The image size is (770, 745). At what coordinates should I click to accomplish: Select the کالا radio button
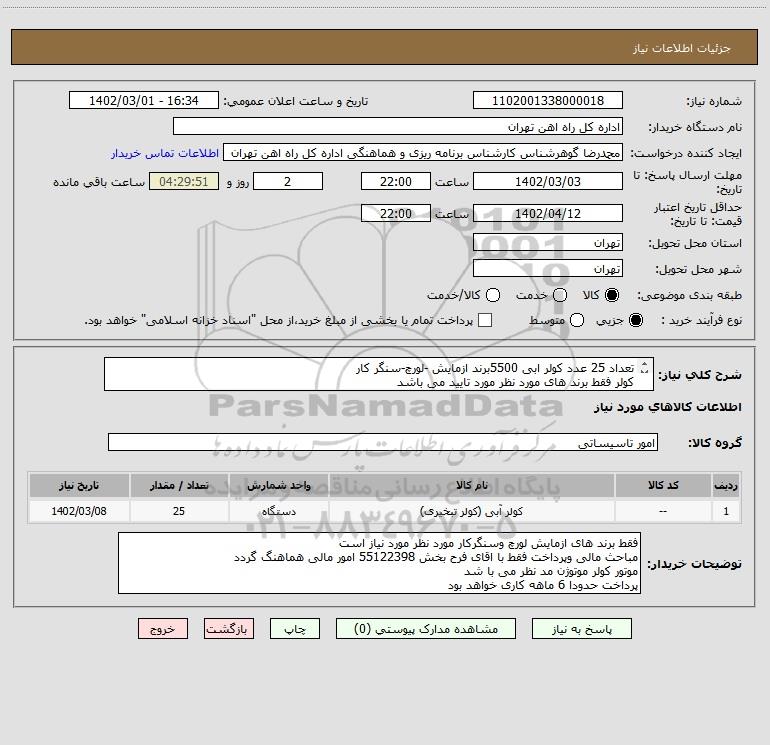click(x=612, y=295)
